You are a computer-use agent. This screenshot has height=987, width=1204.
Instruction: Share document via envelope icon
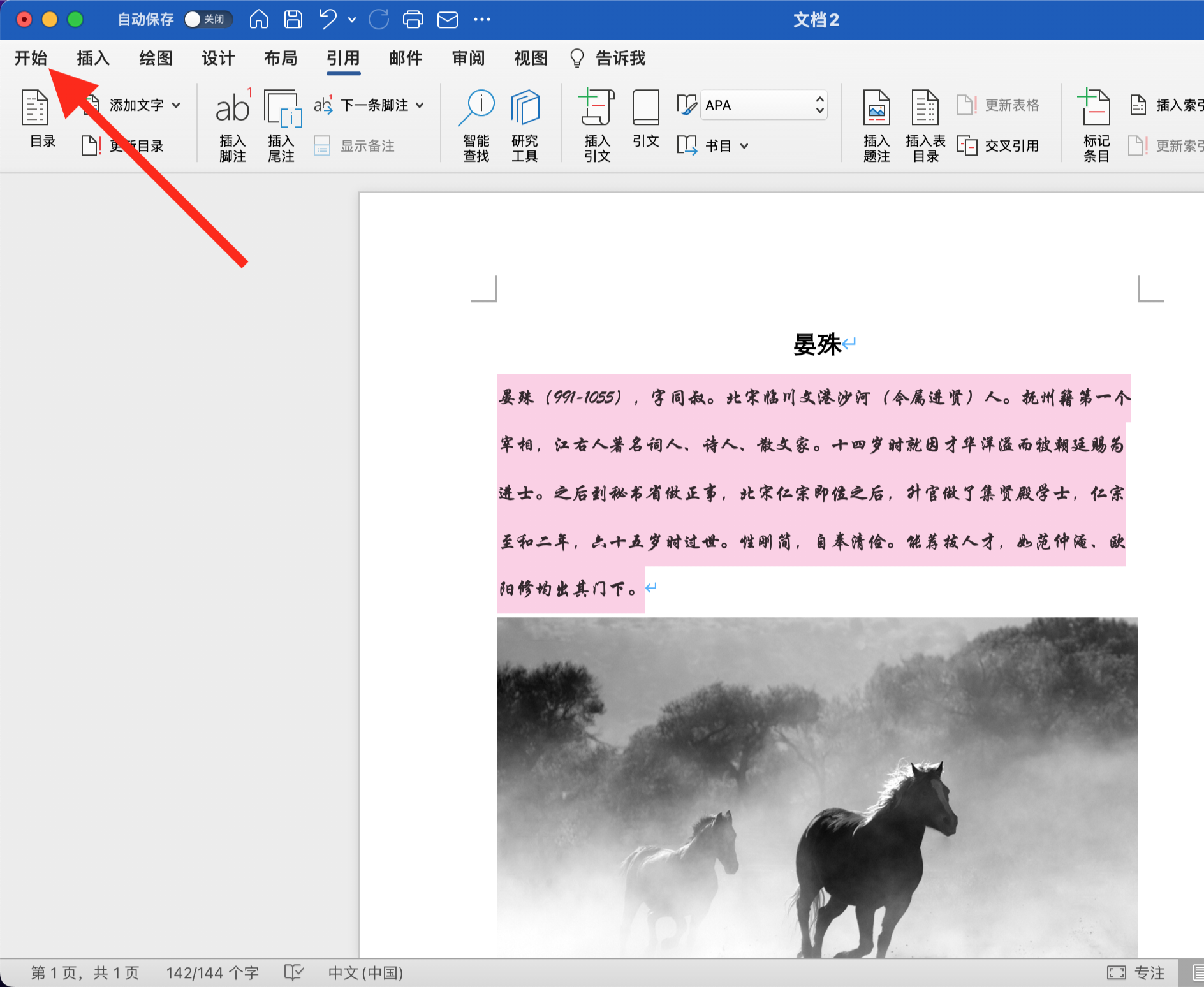[x=448, y=20]
